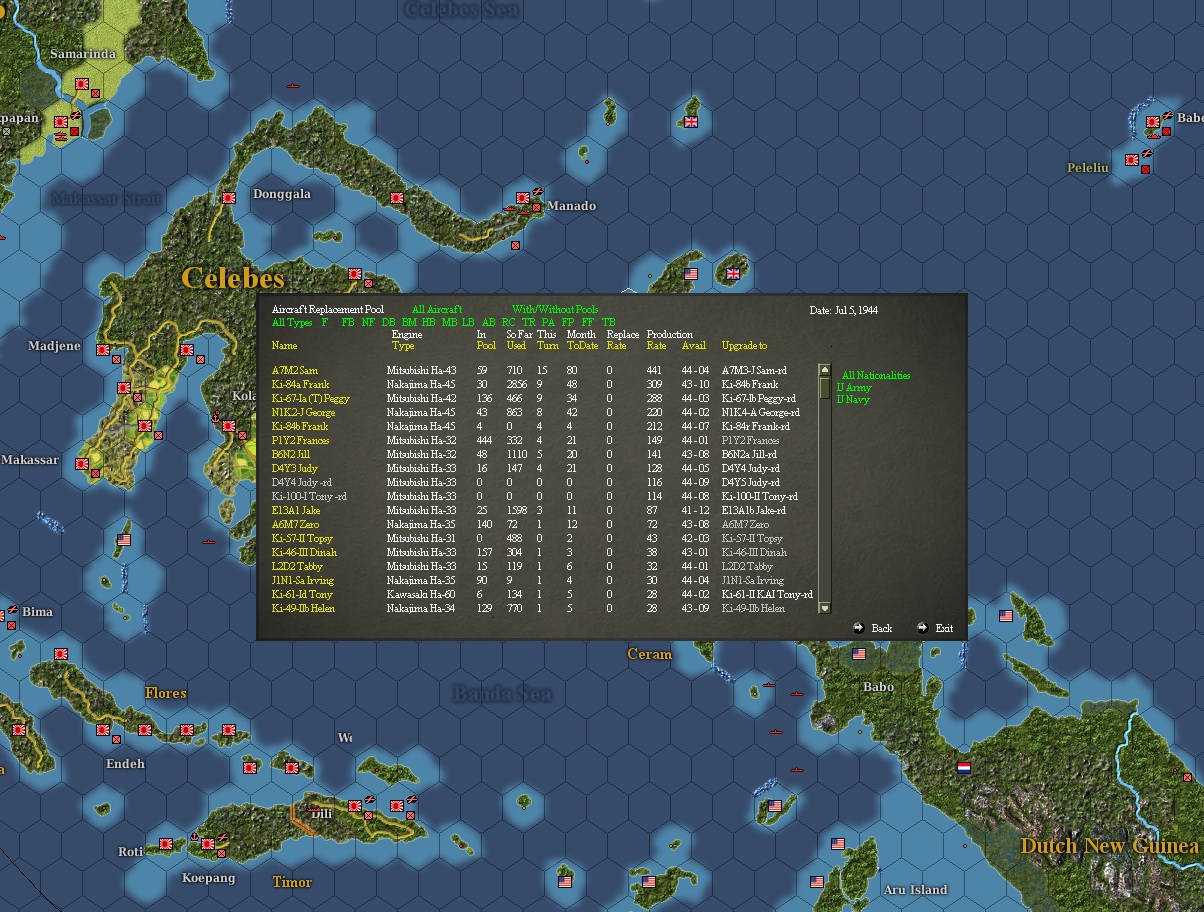Toggle the All Aircraft filter

click(x=437, y=310)
